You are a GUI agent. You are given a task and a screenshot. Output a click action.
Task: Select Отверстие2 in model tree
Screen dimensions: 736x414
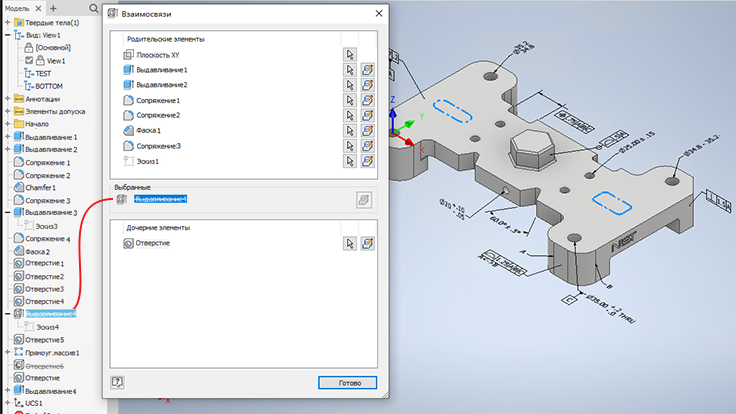click(x=45, y=276)
